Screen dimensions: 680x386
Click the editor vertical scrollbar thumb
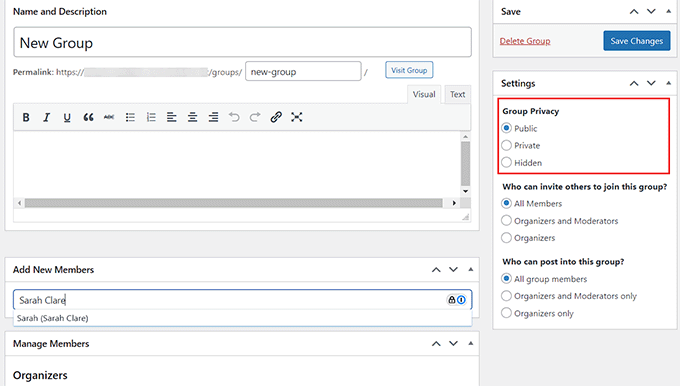[465, 164]
